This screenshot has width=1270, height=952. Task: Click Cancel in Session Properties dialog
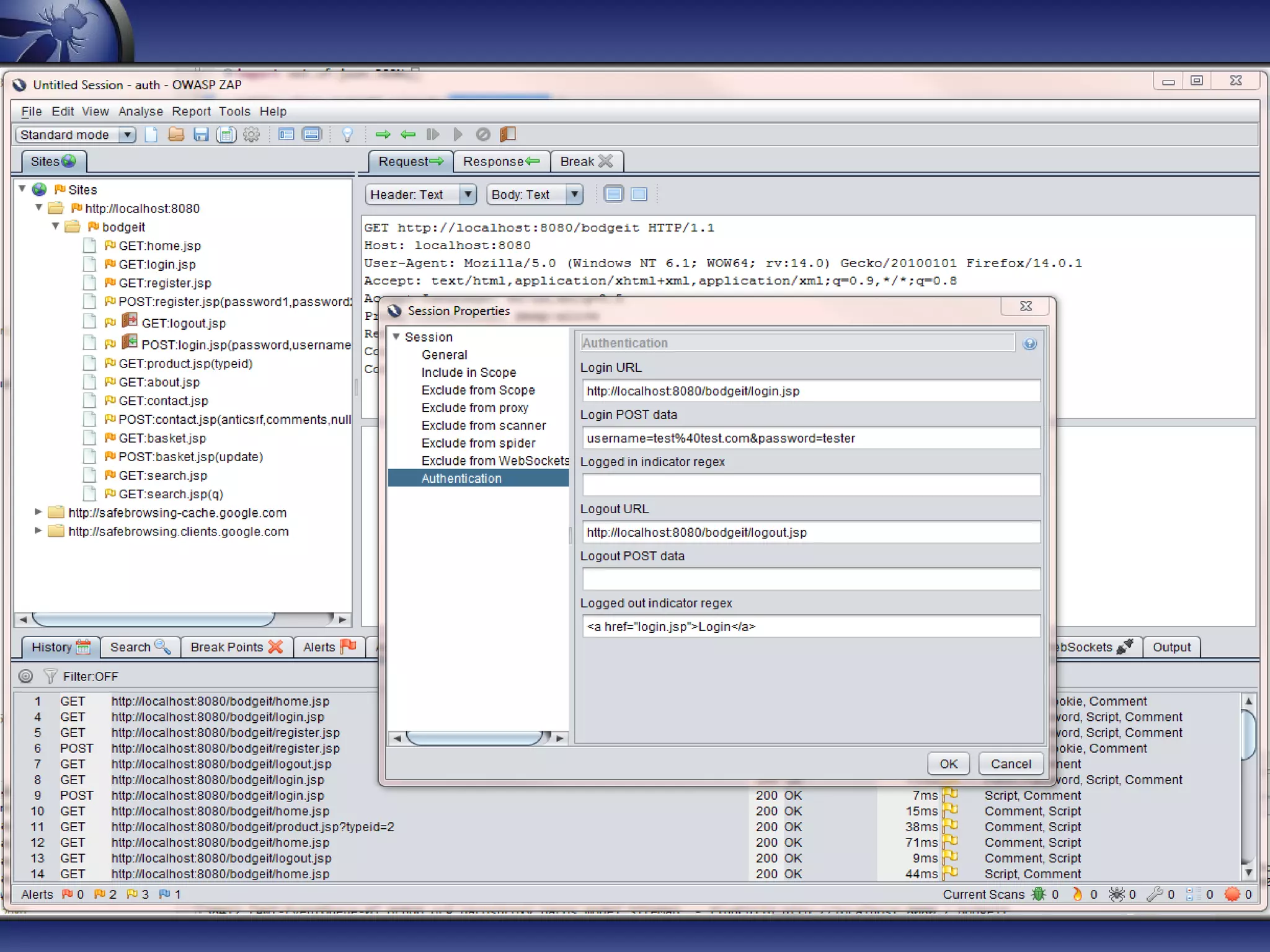1010,764
